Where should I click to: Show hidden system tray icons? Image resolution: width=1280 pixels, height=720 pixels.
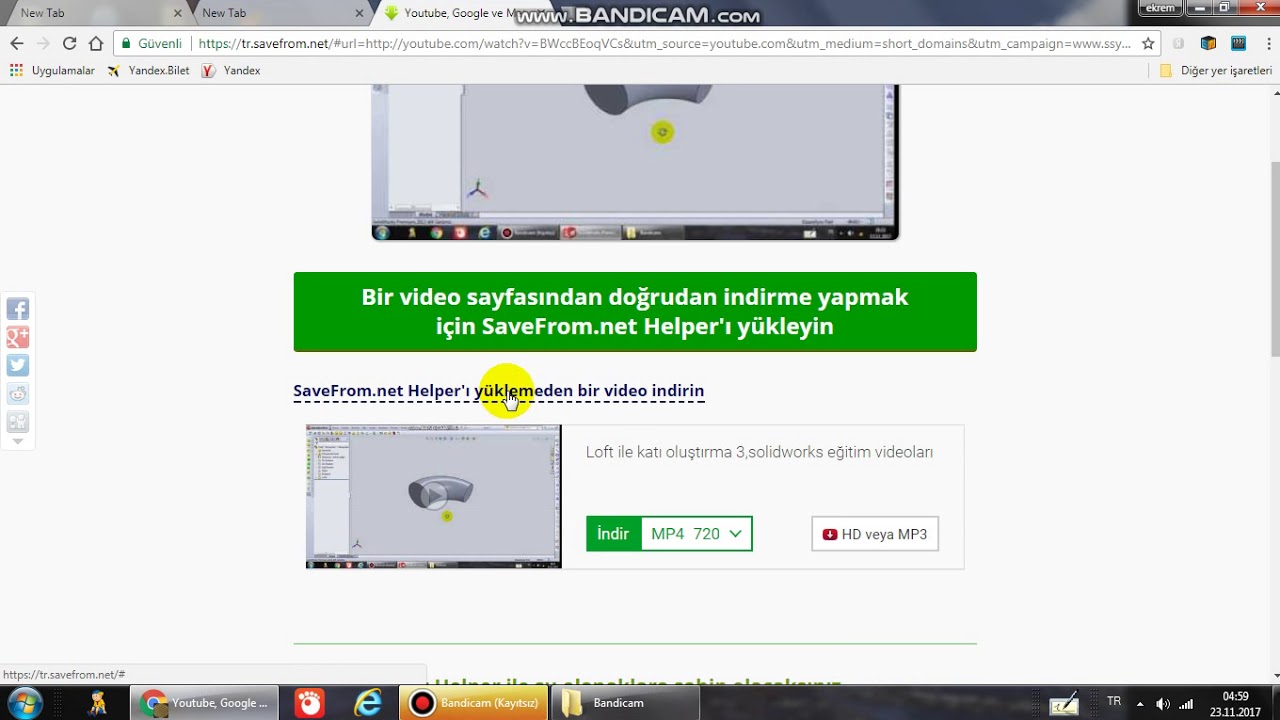1140,703
